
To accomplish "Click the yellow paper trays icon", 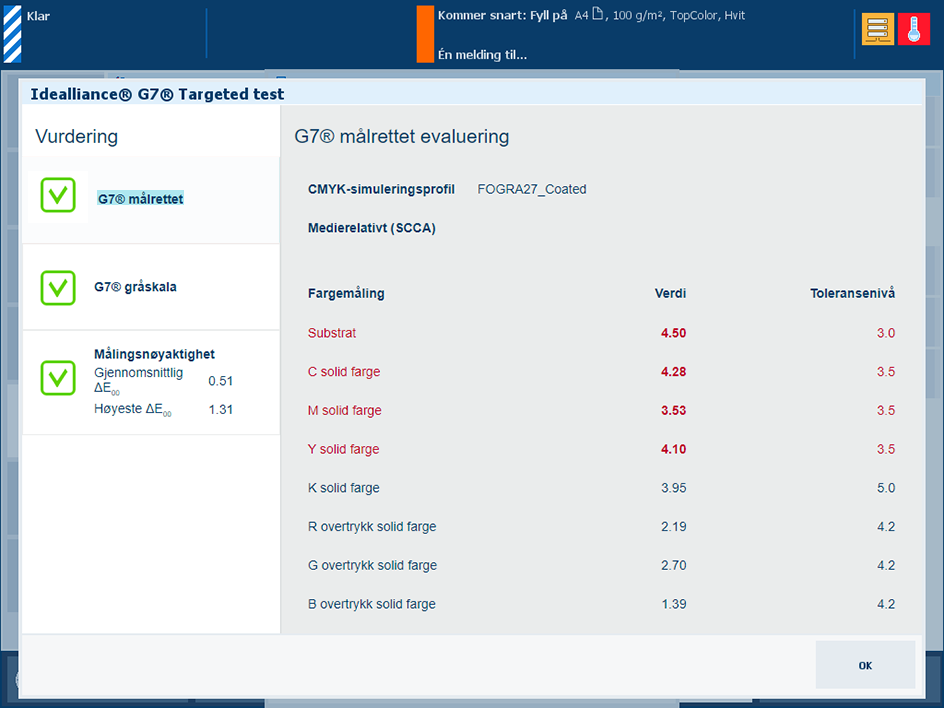I will 878,30.
